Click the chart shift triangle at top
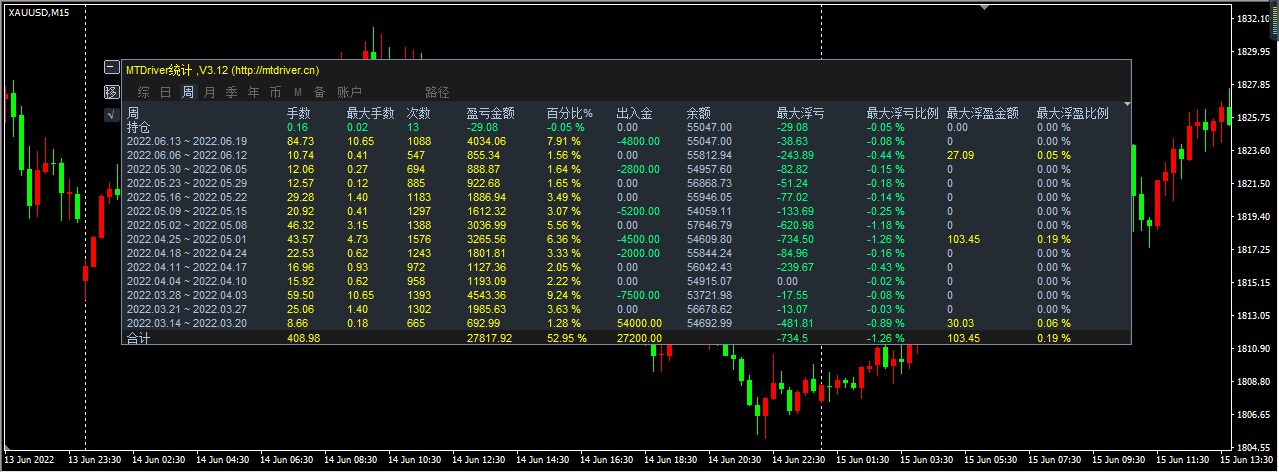The height and width of the screenshot is (473, 1279). (985, 6)
